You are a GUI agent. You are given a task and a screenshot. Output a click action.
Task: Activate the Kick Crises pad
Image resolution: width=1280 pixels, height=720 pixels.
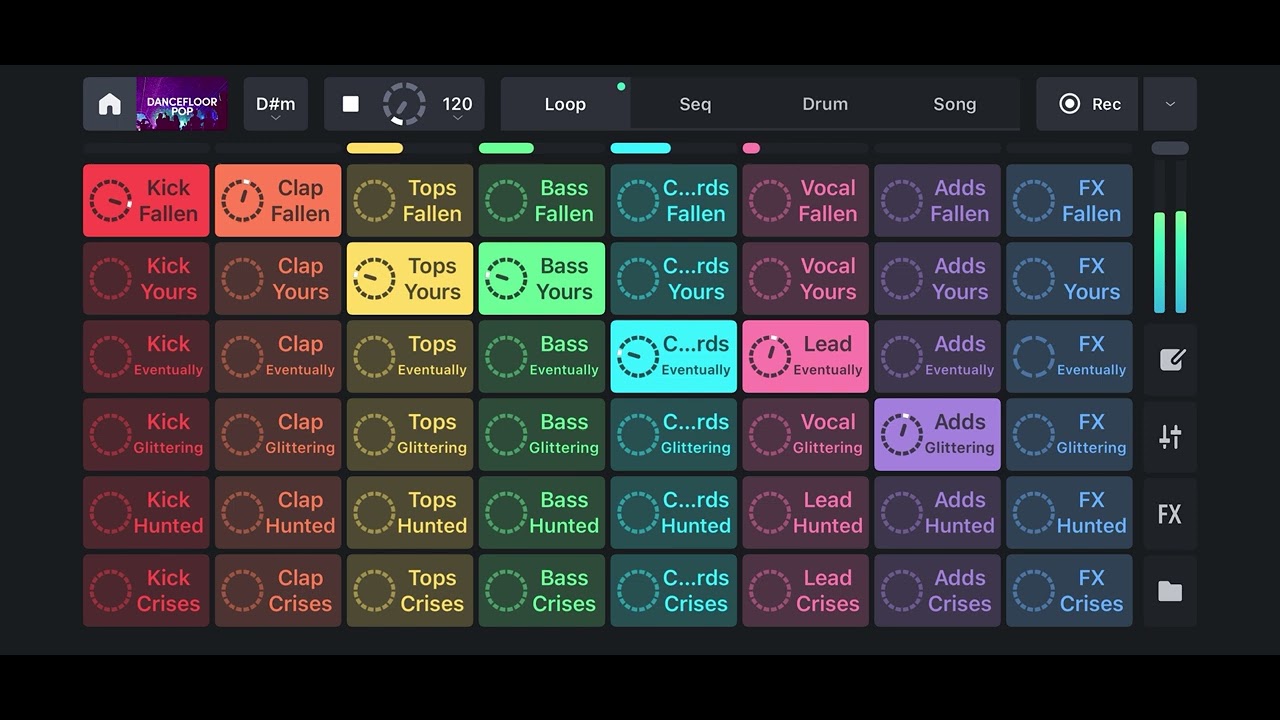(146, 591)
